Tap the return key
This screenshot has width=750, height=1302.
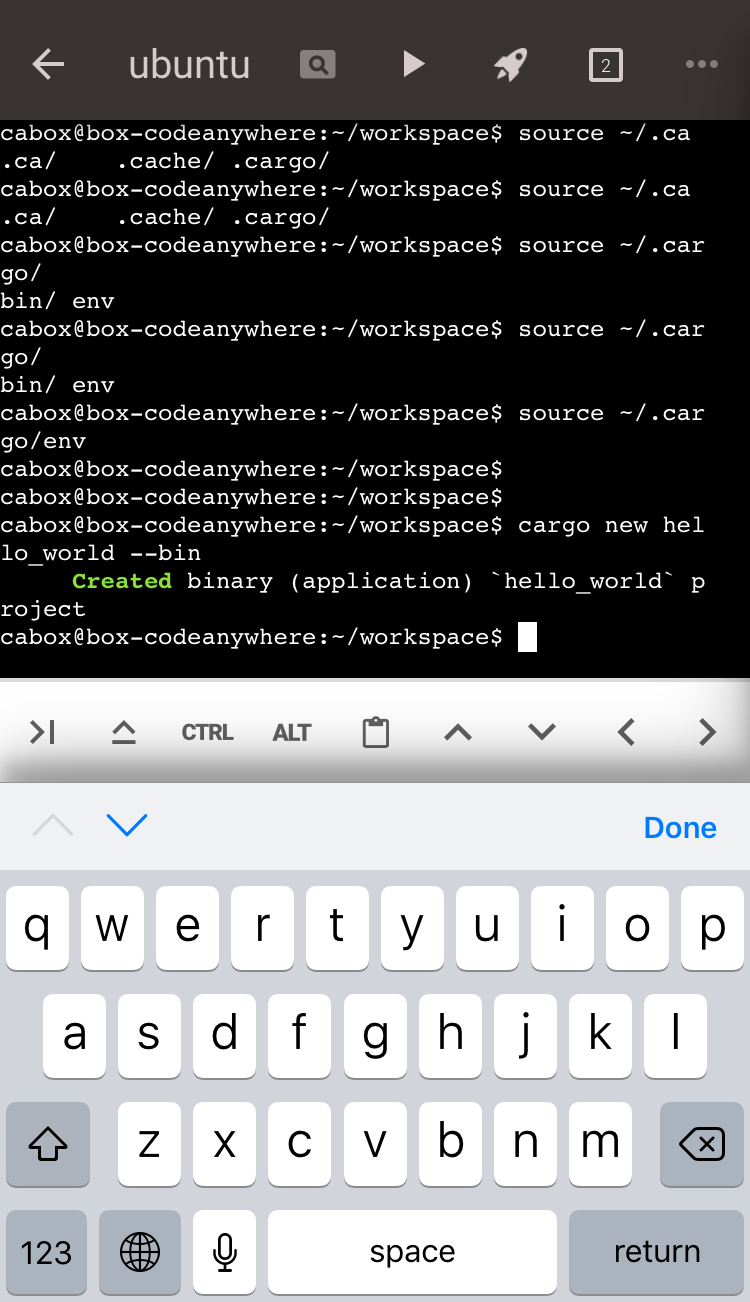[x=656, y=1252]
